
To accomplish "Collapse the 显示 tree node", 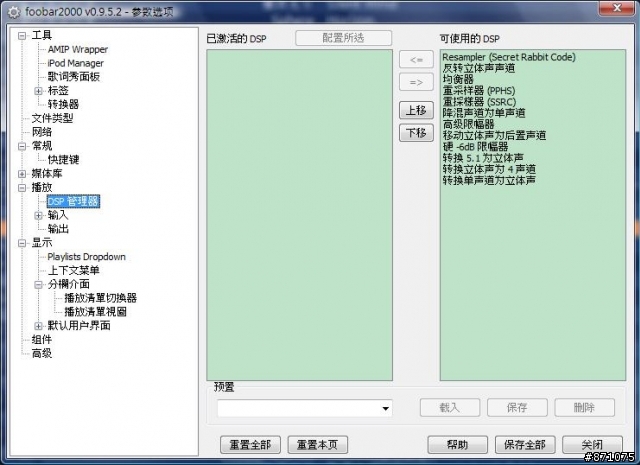I will point(22,243).
